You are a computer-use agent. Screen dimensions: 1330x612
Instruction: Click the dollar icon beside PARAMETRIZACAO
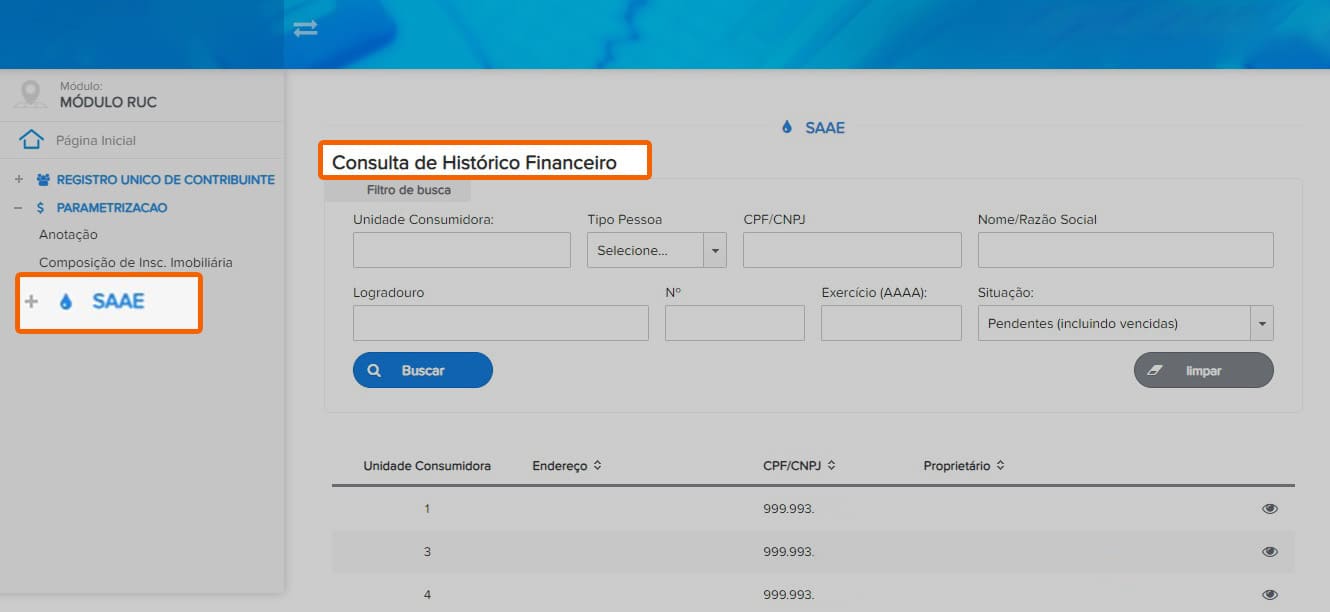(40, 208)
